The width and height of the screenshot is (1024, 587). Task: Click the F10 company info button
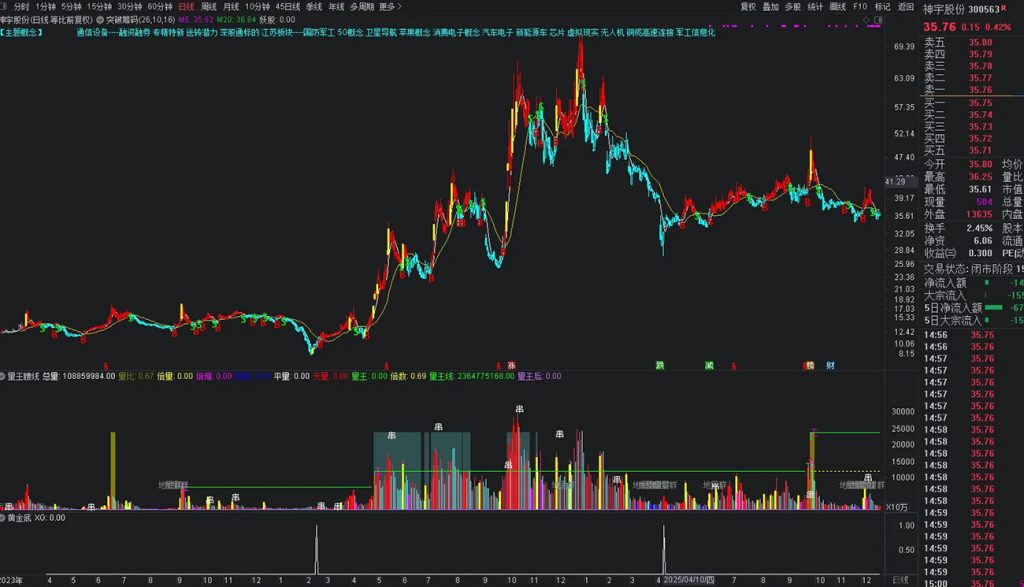tap(860, 7)
